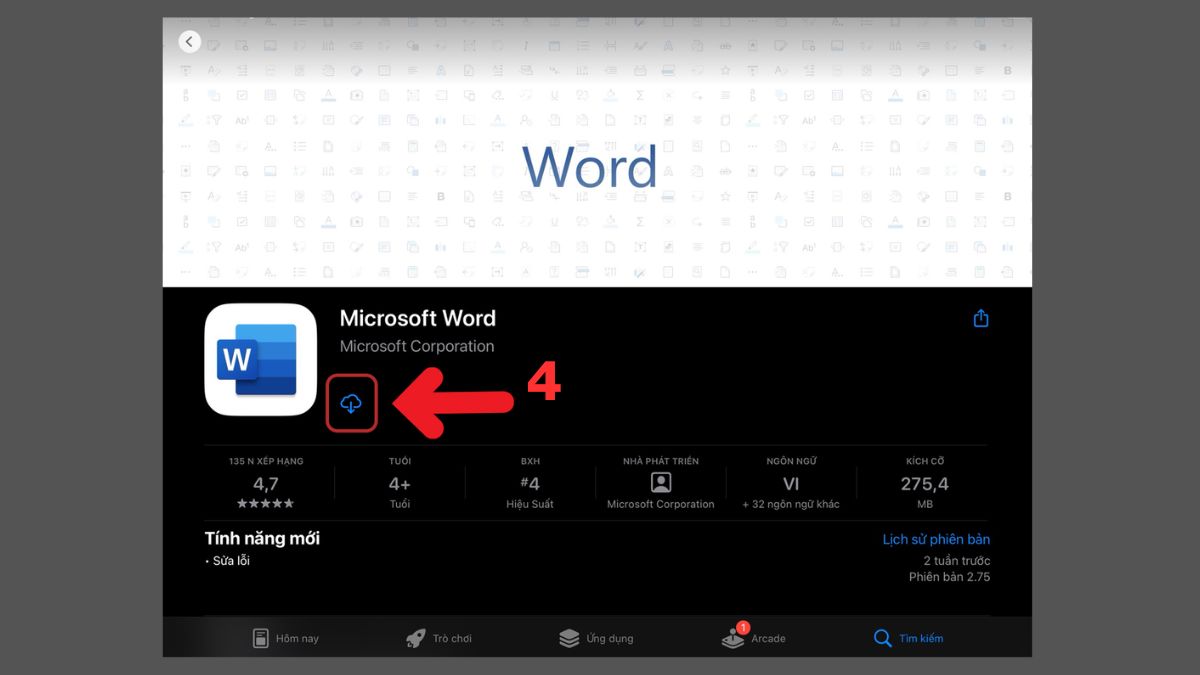Open the Microsoft Word app icon
Screen dimensions: 1200x675
[260, 358]
